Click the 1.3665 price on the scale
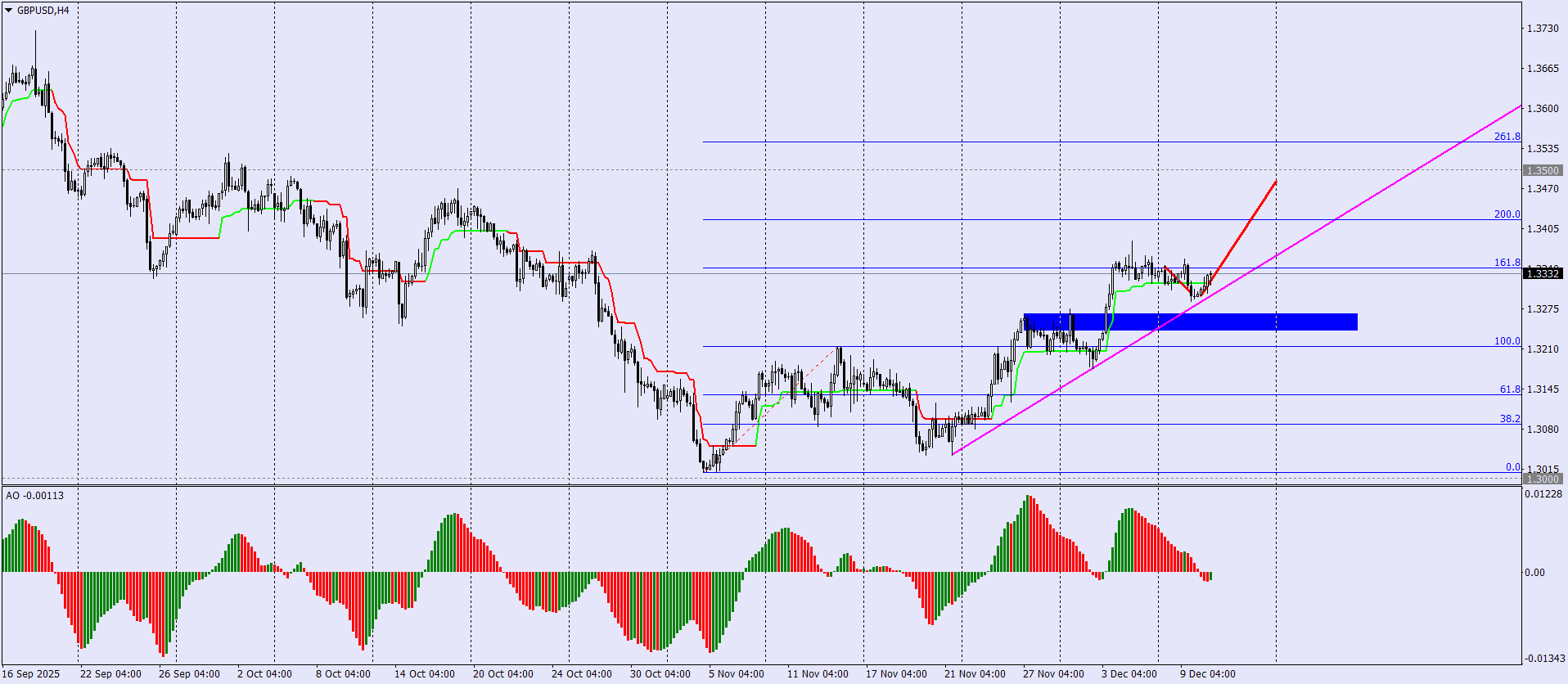The image size is (1568, 684). pos(1543,69)
